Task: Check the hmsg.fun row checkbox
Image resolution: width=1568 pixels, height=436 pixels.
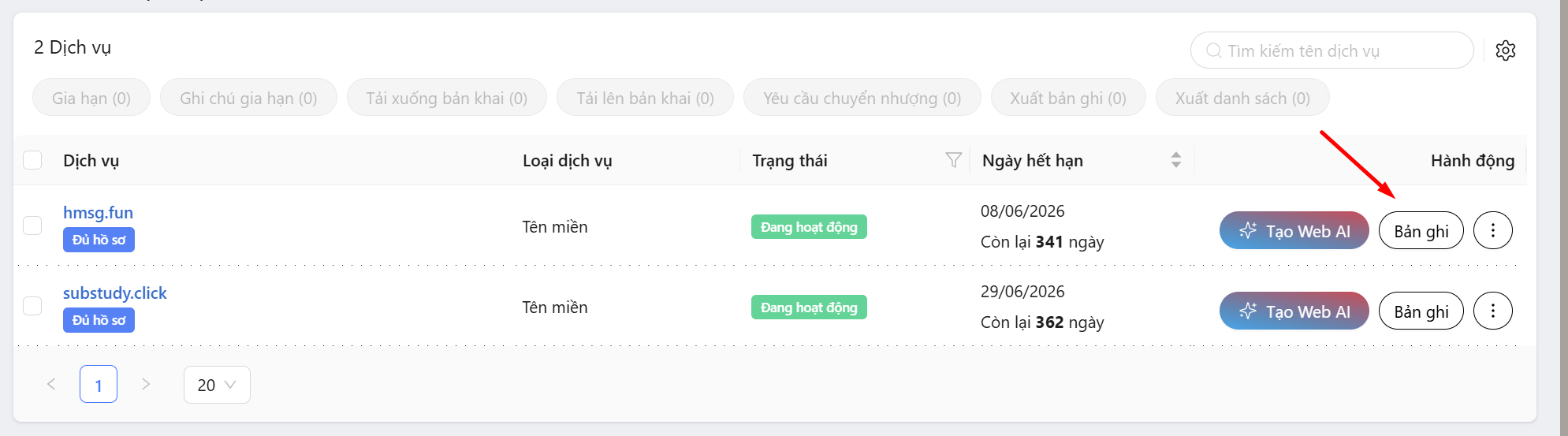Action: (32, 225)
